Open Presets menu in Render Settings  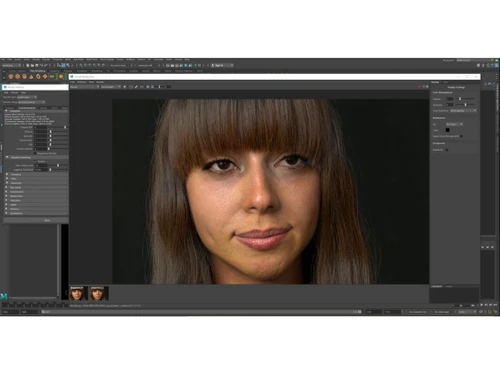[15, 93]
